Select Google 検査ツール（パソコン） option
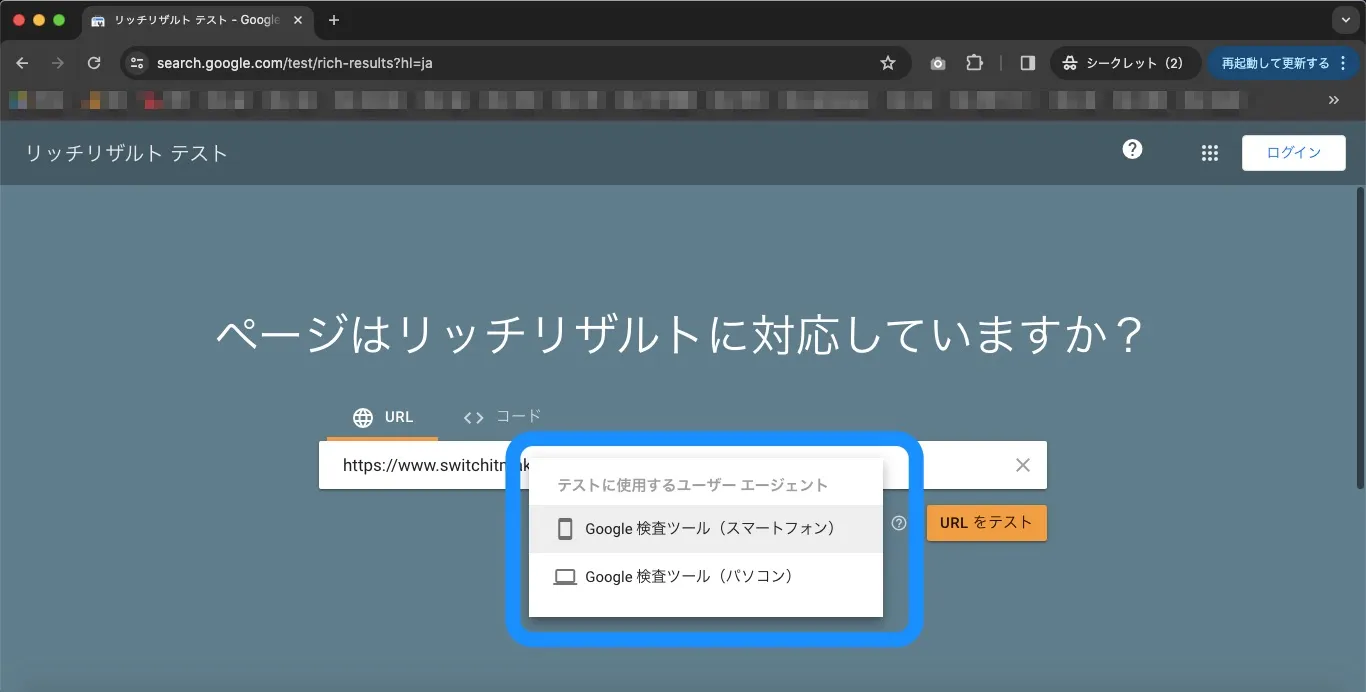Image resolution: width=1366 pixels, height=692 pixels. click(x=706, y=577)
